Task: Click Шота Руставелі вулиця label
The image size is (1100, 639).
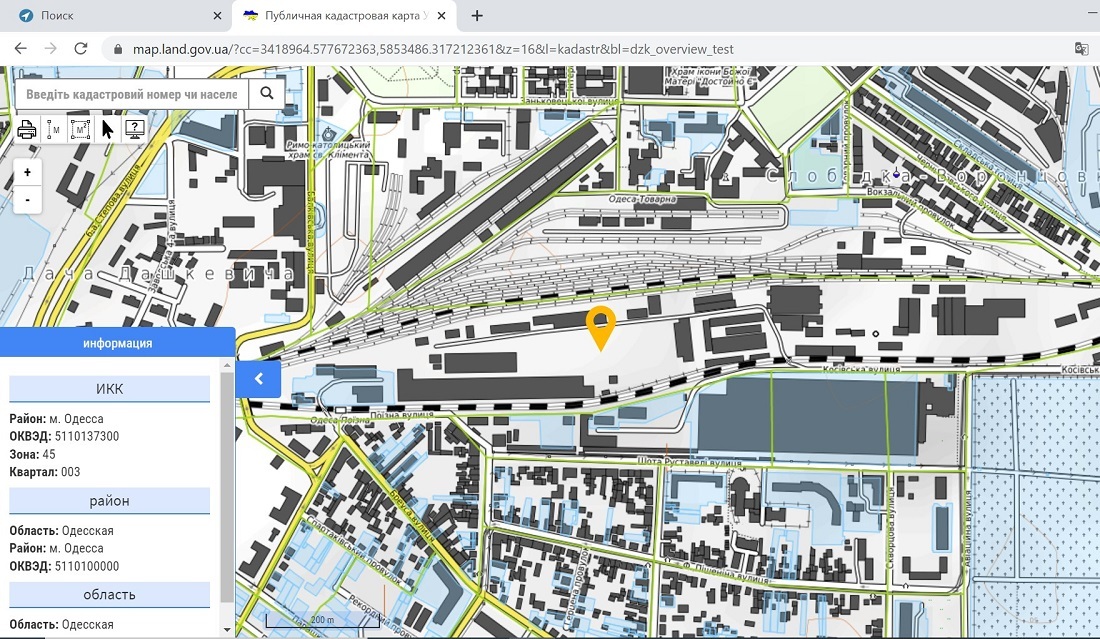Action: [x=690, y=462]
